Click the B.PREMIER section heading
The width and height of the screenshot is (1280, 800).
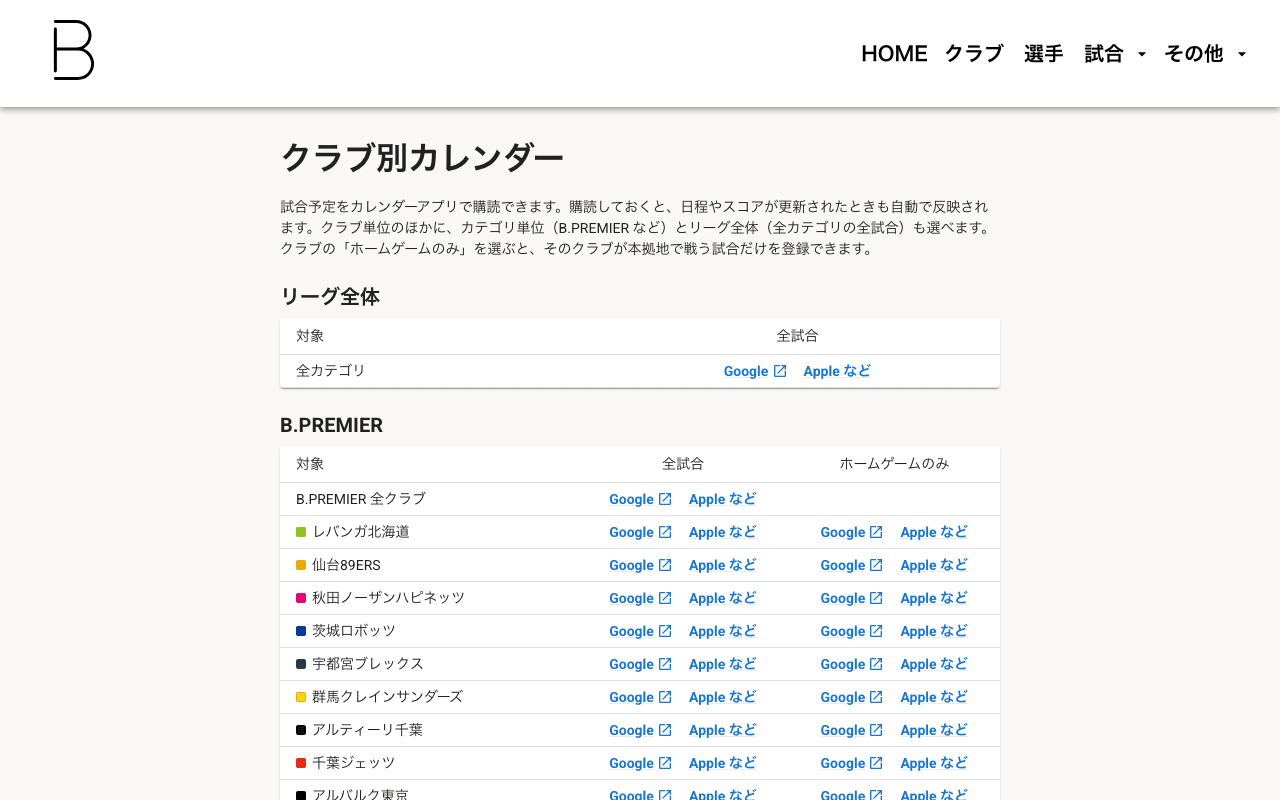click(331, 425)
